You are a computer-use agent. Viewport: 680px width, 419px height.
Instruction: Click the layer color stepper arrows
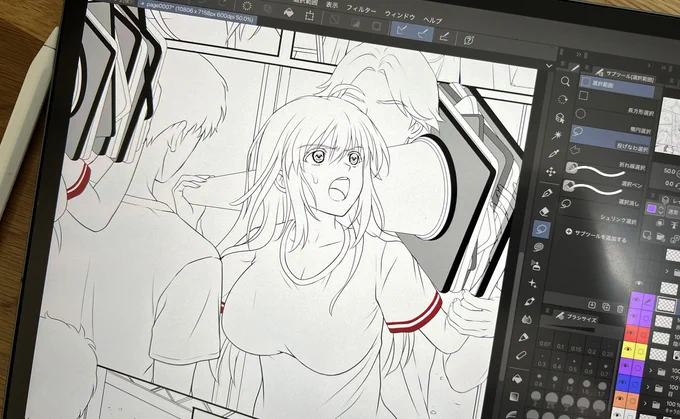click(661, 210)
